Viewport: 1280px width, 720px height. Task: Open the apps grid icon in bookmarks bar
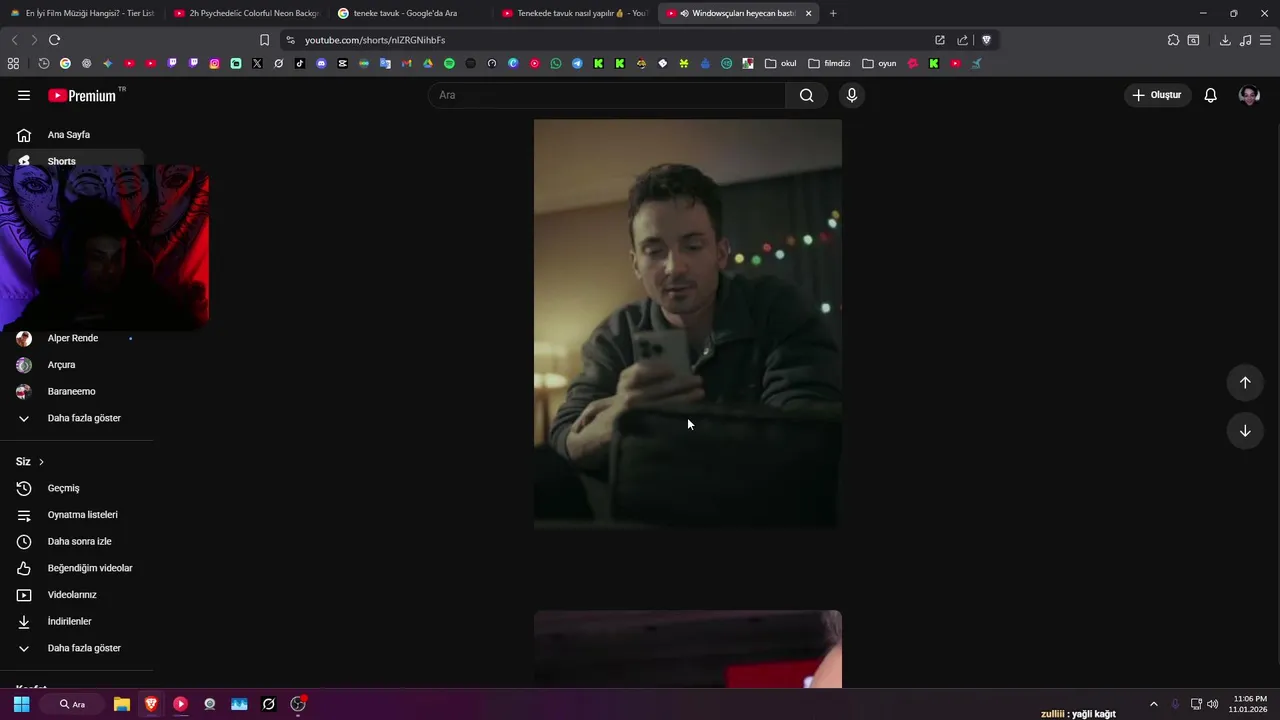point(13,63)
